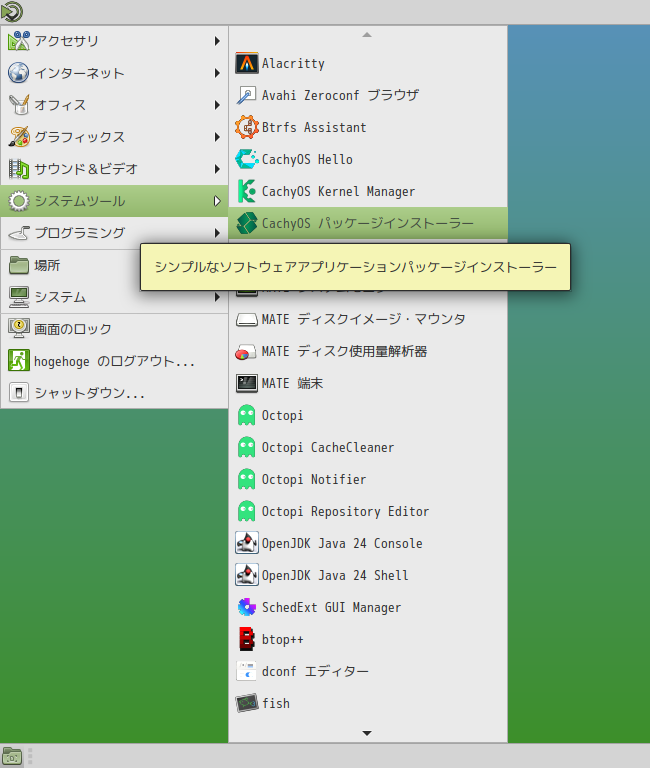Click the SchedExt GUI Manager icon

point(246,607)
